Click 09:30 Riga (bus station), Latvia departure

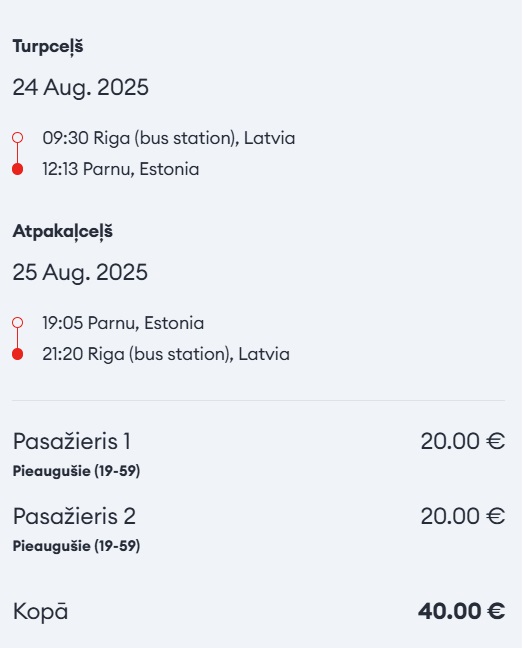tap(169, 138)
